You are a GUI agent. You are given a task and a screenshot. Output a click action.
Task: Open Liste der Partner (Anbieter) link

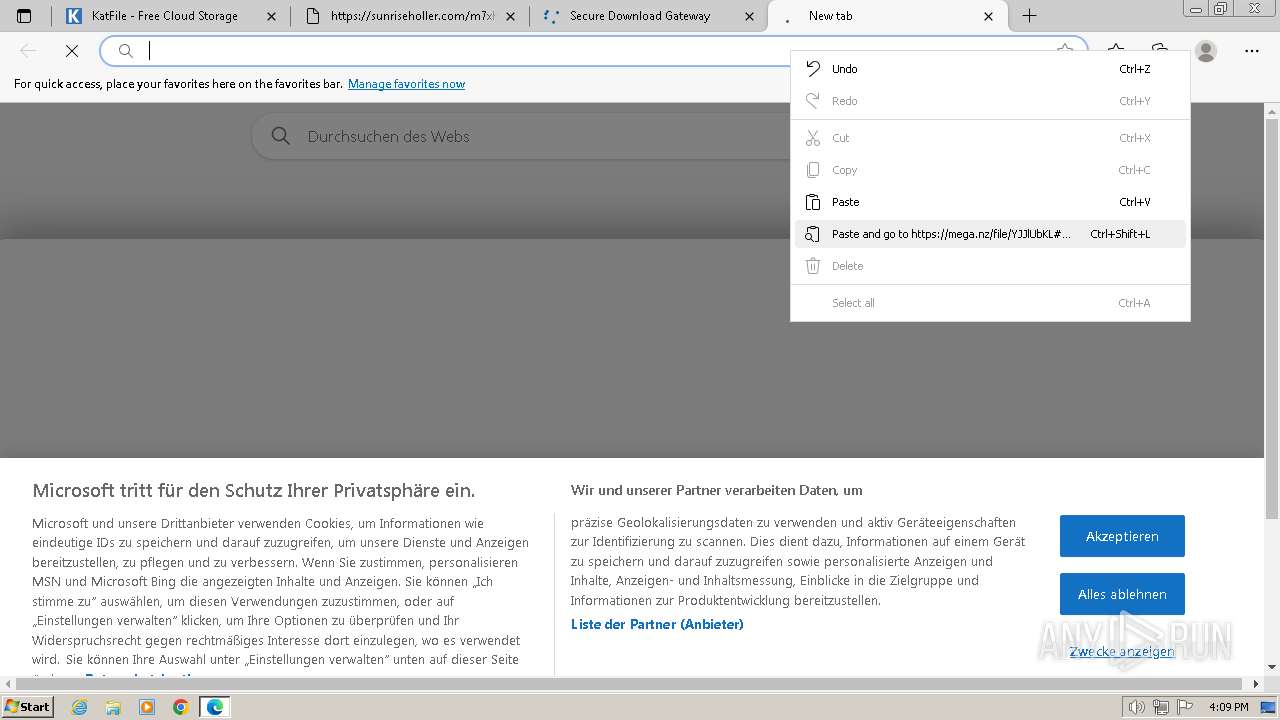(657, 624)
